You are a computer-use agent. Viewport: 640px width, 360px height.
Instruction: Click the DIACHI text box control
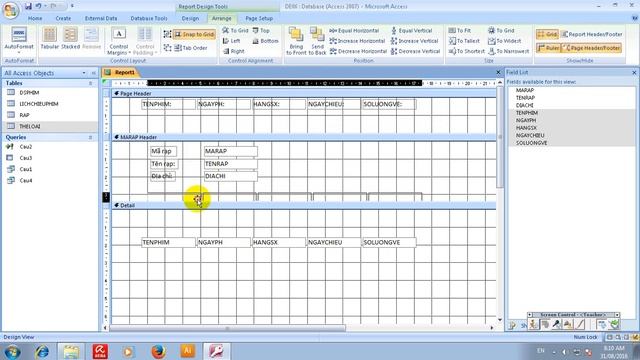pos(231,176)
